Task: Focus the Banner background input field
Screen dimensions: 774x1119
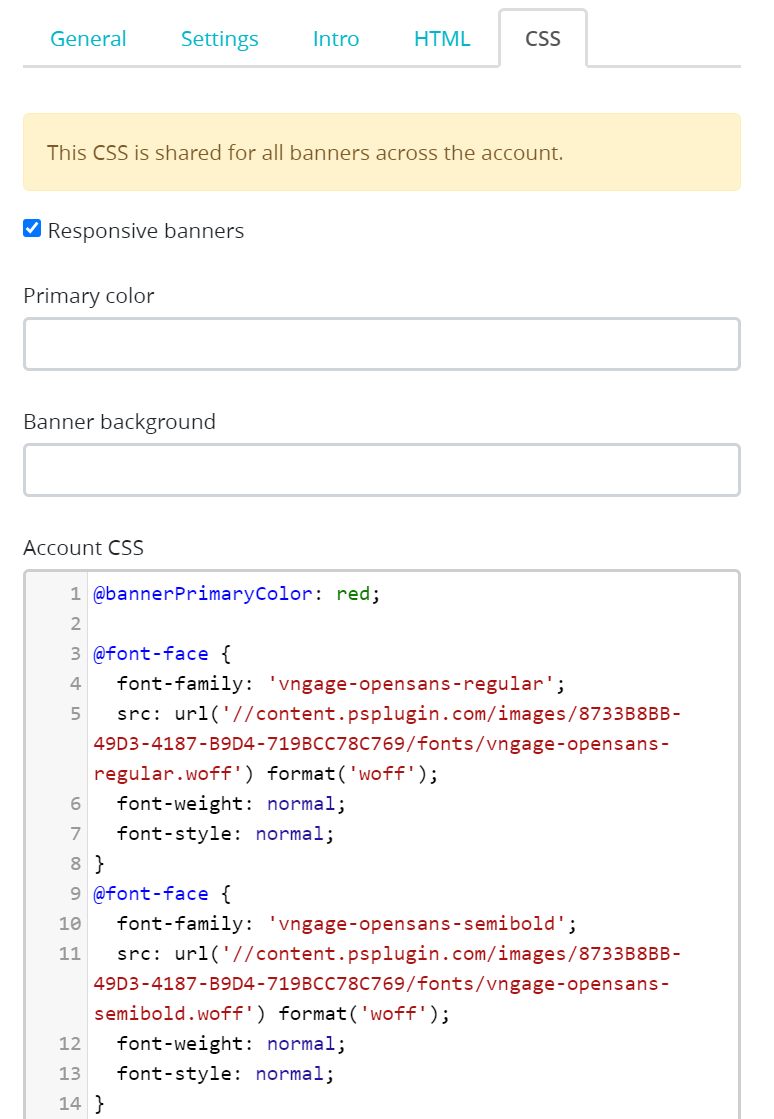Action: 381,470
